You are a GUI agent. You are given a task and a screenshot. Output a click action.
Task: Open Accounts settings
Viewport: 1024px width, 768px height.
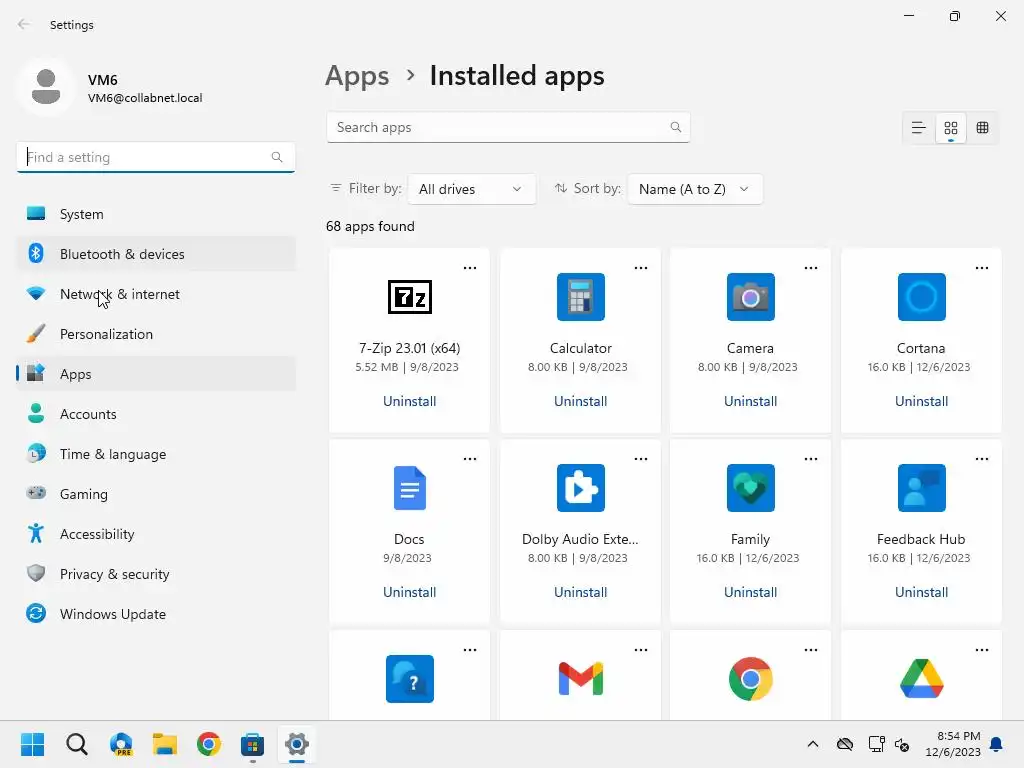click(155, 414)
